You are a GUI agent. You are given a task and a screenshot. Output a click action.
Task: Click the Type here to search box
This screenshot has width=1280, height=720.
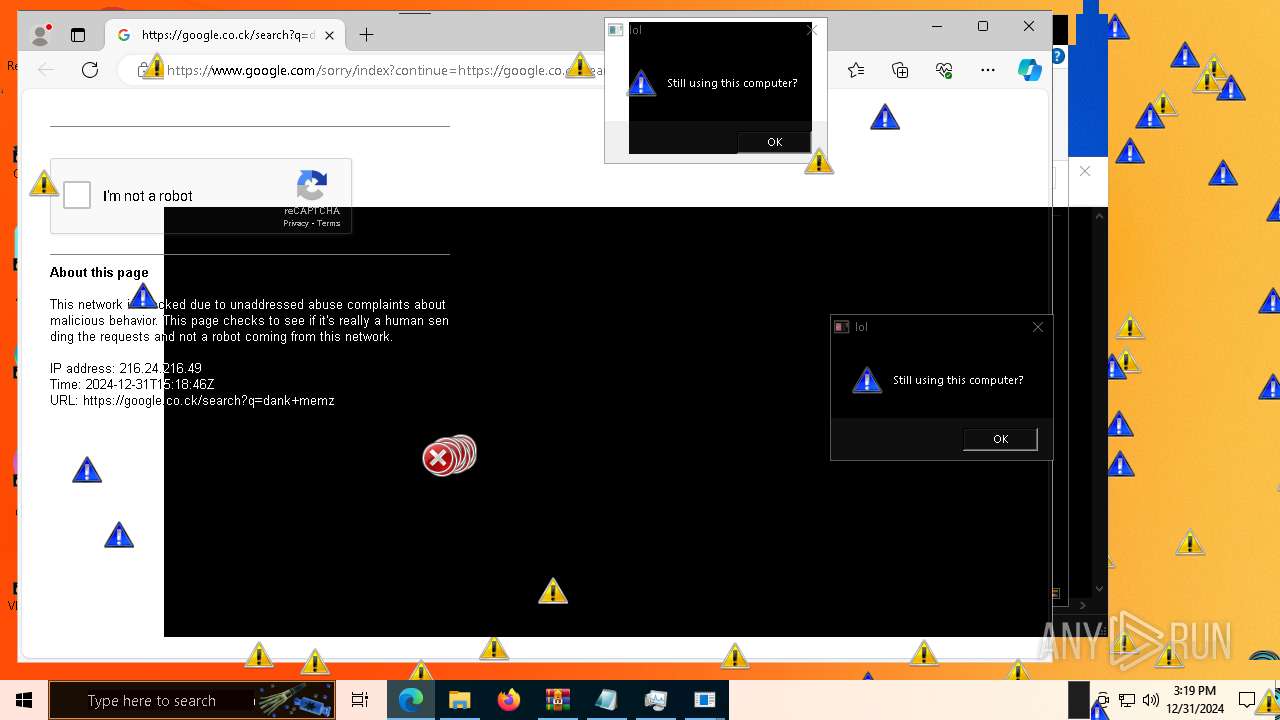coord(190,700)
